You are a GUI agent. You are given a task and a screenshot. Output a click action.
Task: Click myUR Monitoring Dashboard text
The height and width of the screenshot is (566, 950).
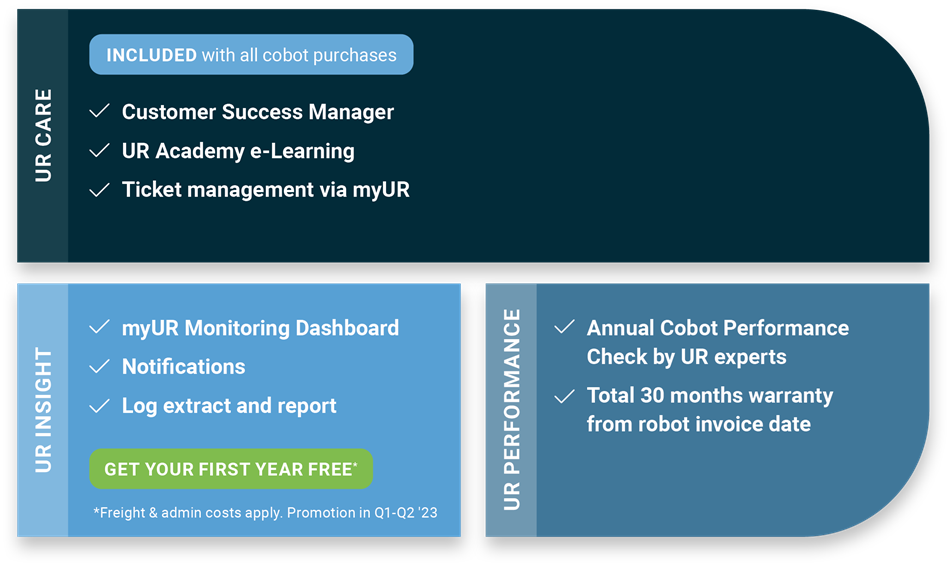pos(261,328)
